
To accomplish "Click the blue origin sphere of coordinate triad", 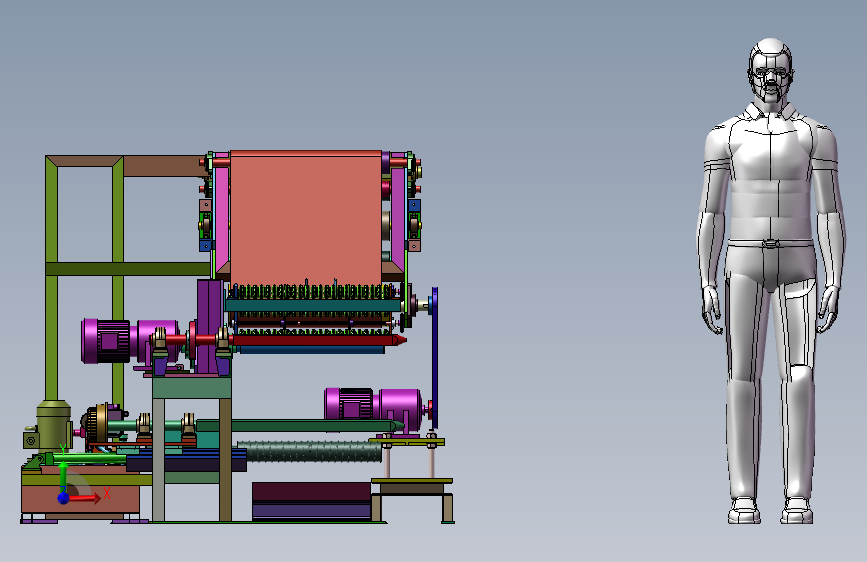I will click(x=64, y=498).
